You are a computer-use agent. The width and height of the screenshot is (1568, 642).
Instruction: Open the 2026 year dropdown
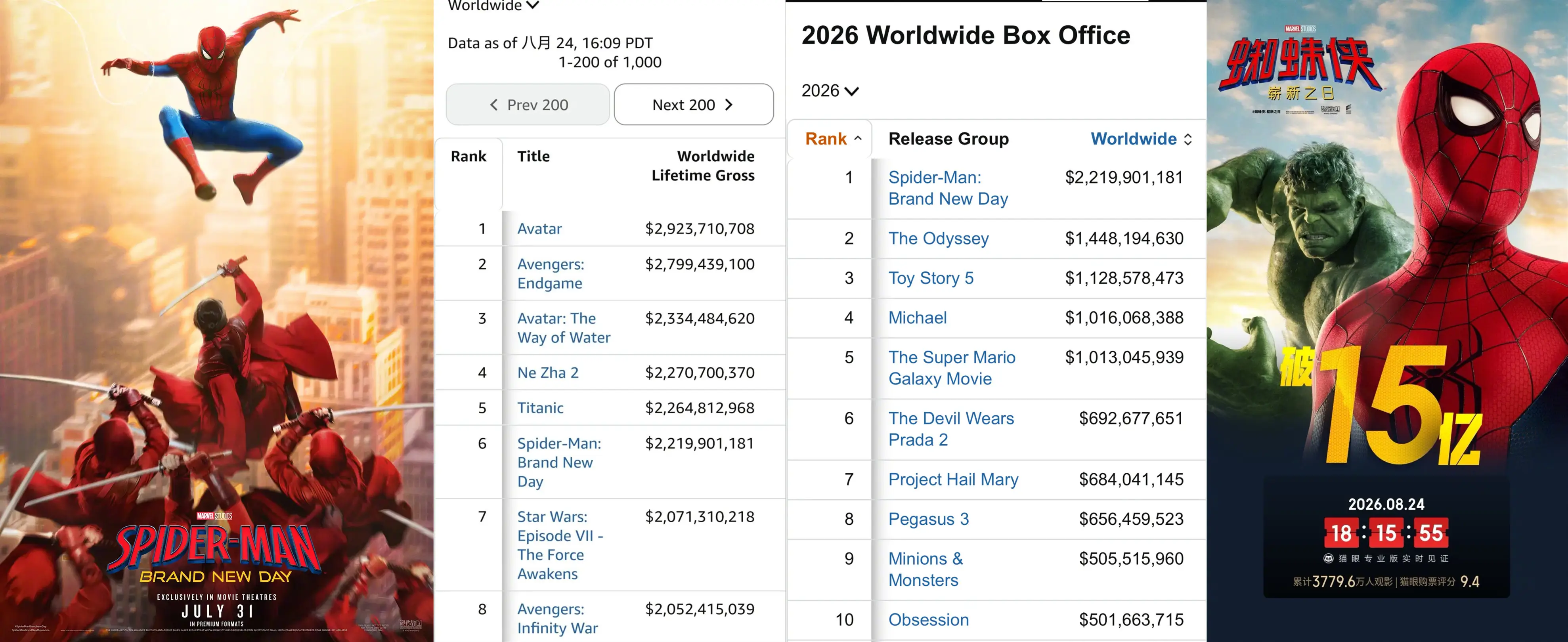(x=830, y=91)
